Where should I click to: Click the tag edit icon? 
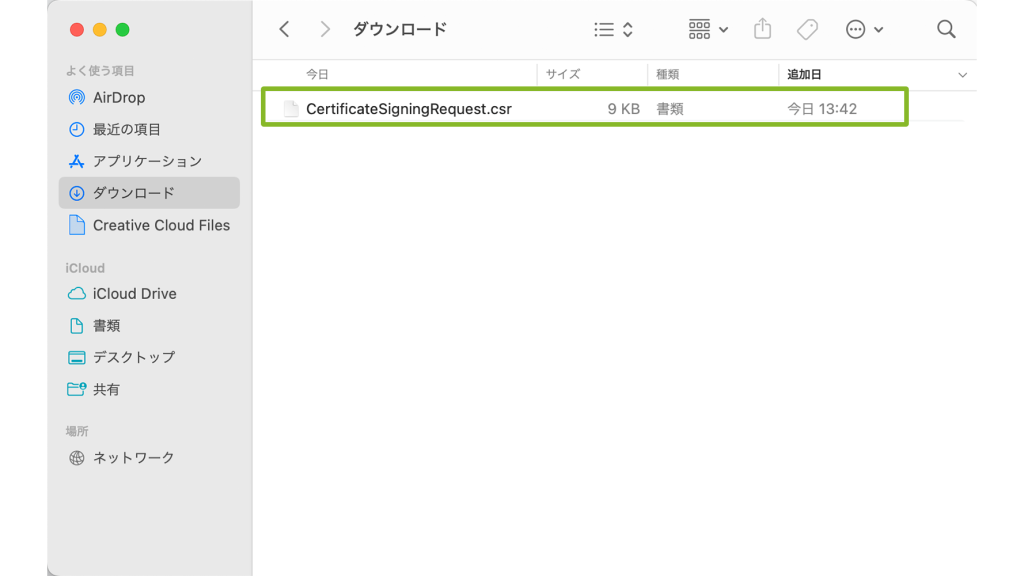click(807, 30)
